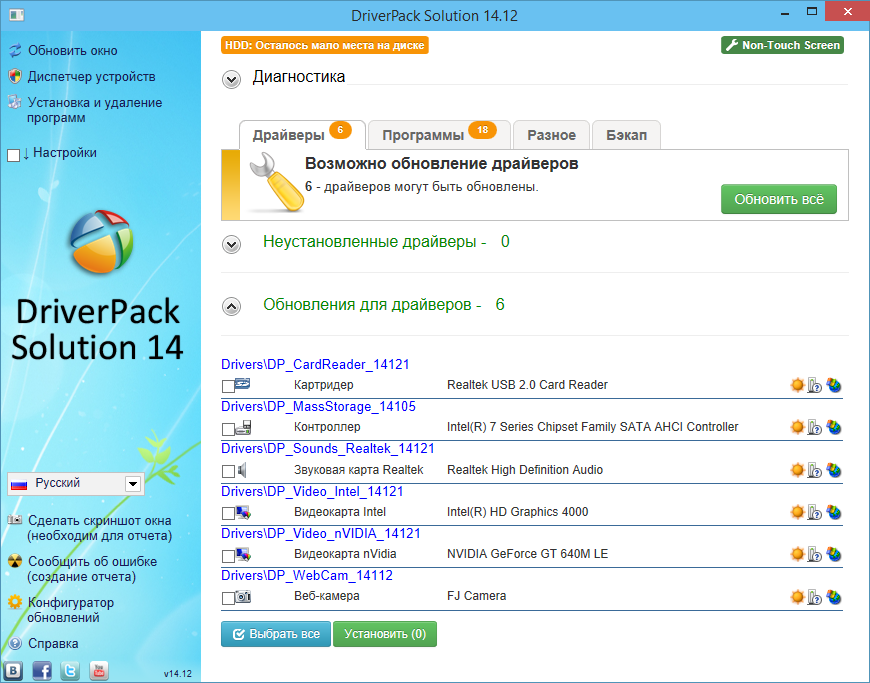
Task: Open driver info icon for SATA AHCI Controller
Action: 814,427
